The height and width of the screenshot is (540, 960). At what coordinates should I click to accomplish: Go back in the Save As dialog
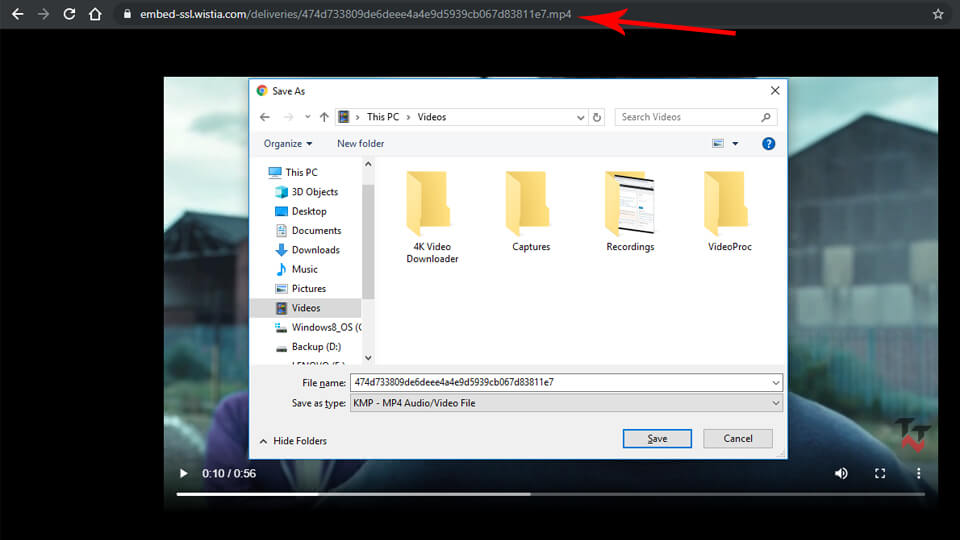[264, 117]
